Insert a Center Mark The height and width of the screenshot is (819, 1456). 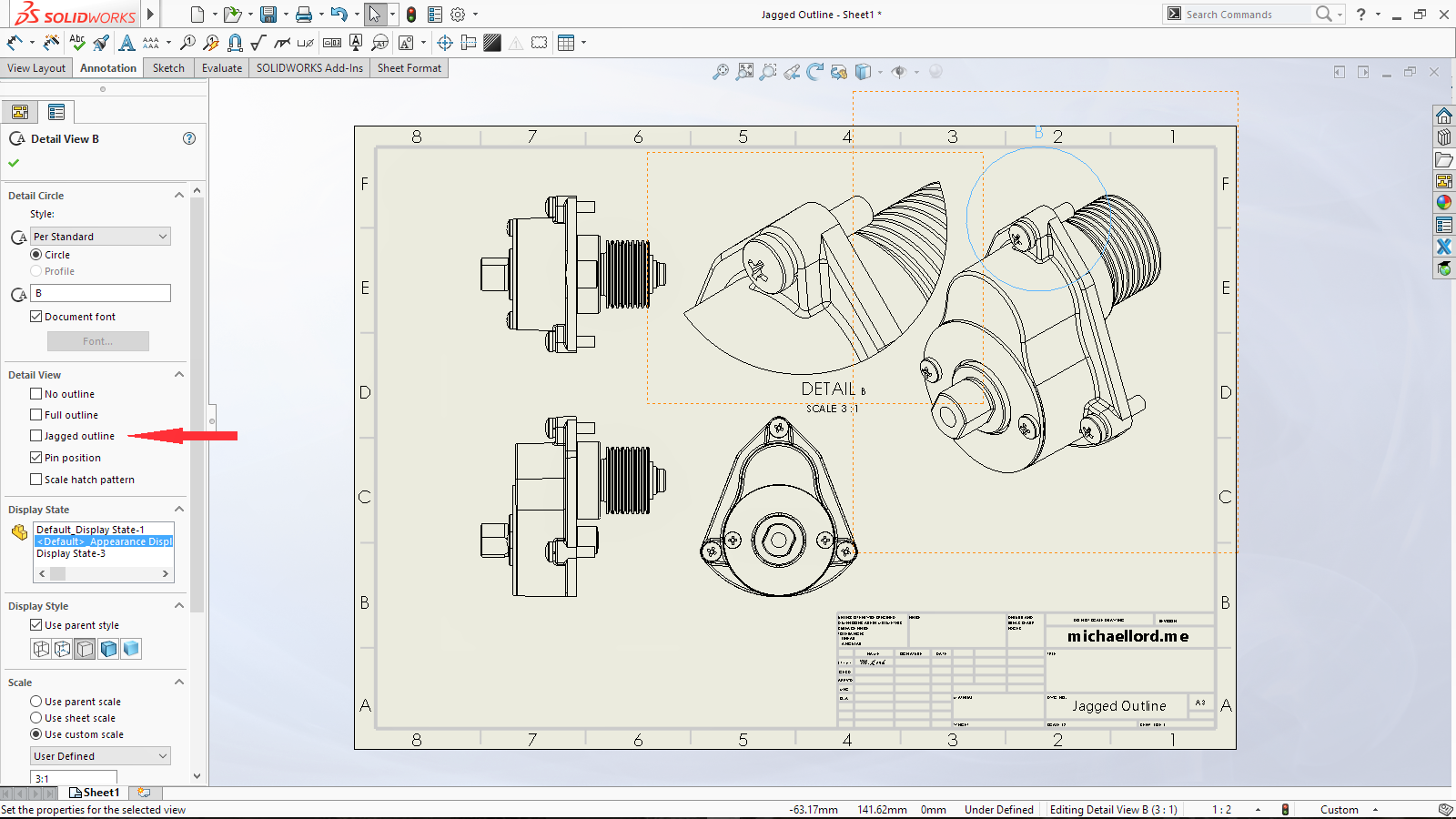coord(445,42)
